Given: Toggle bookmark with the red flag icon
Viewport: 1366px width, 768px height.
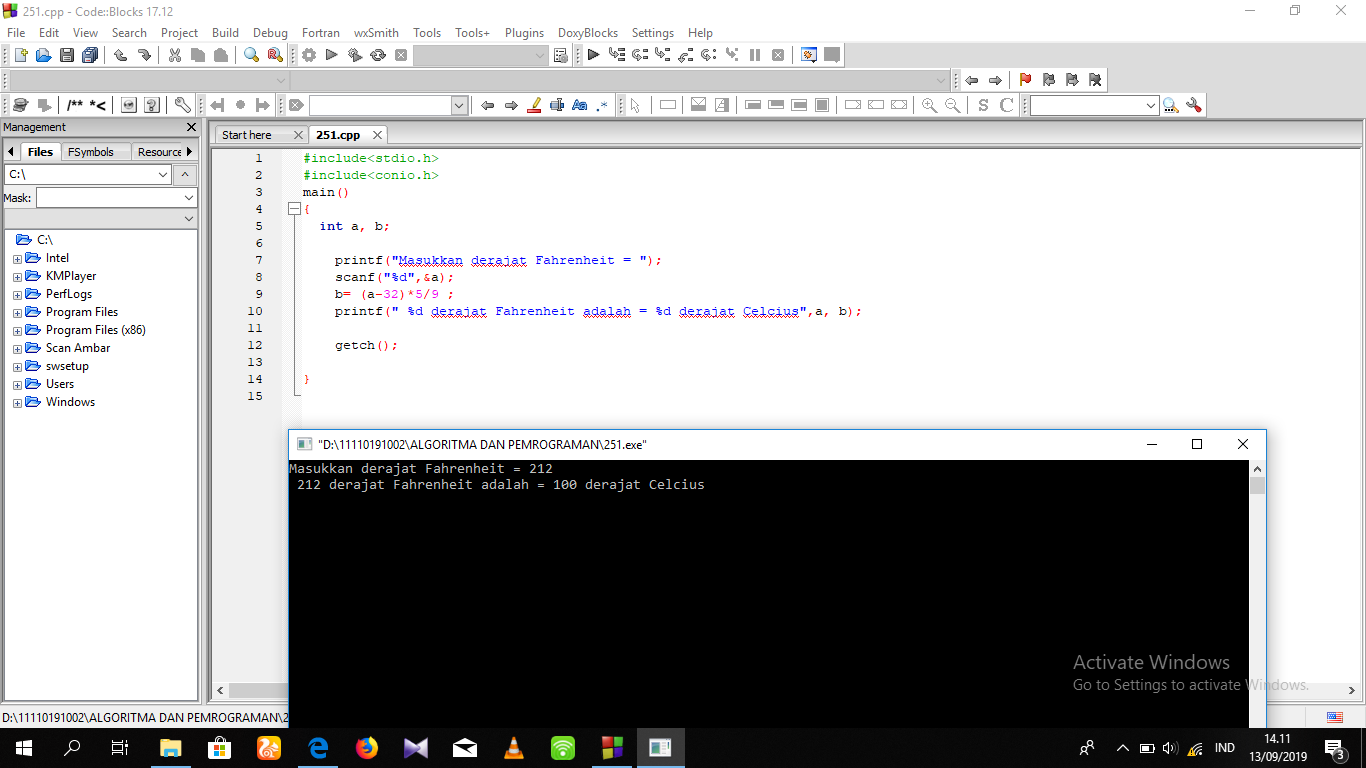Looking at the screenshot, I should pyautogui.click(x=1025, y=80).
